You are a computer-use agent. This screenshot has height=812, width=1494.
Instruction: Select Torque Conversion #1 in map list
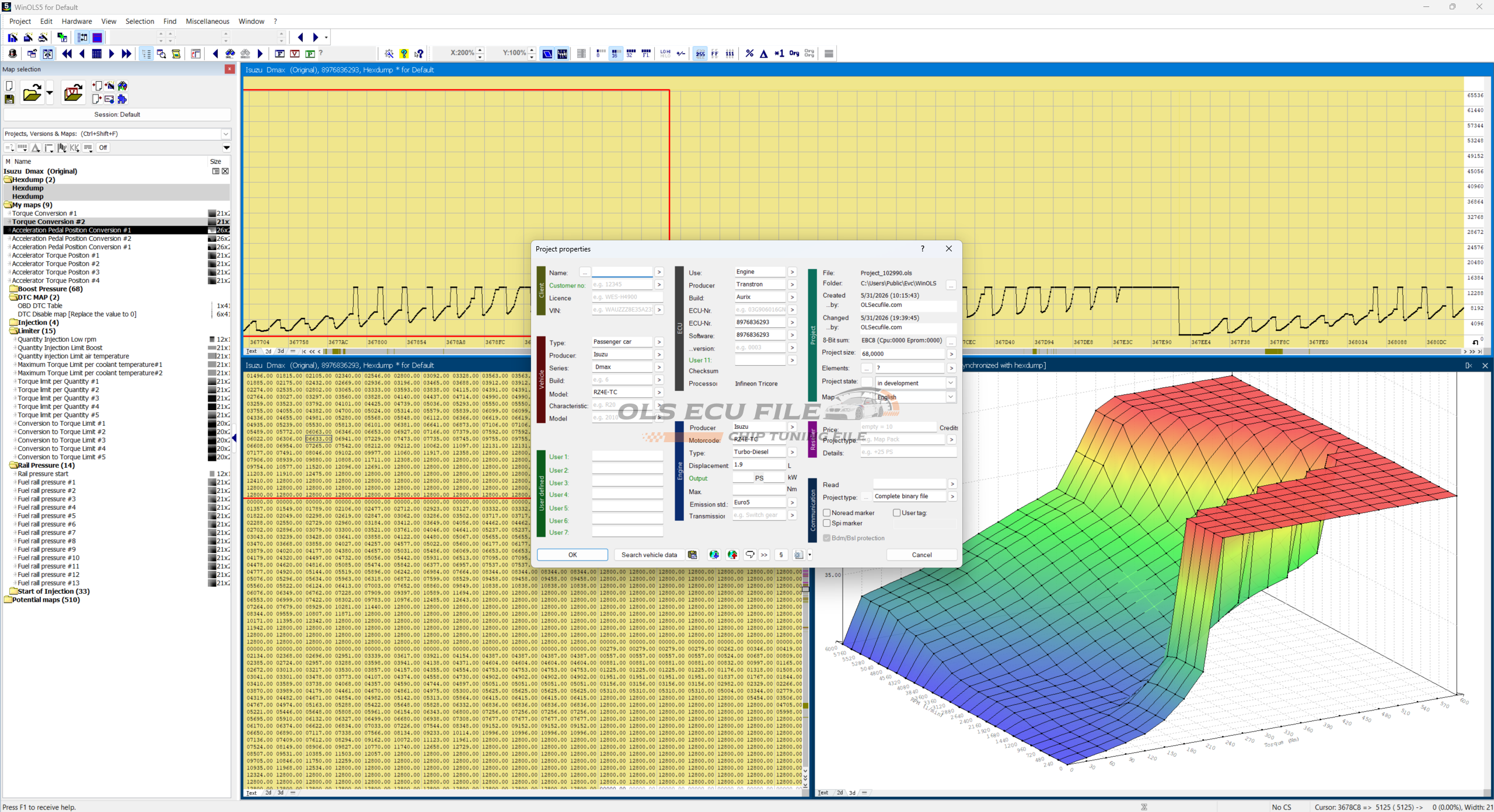coord(44,213)
